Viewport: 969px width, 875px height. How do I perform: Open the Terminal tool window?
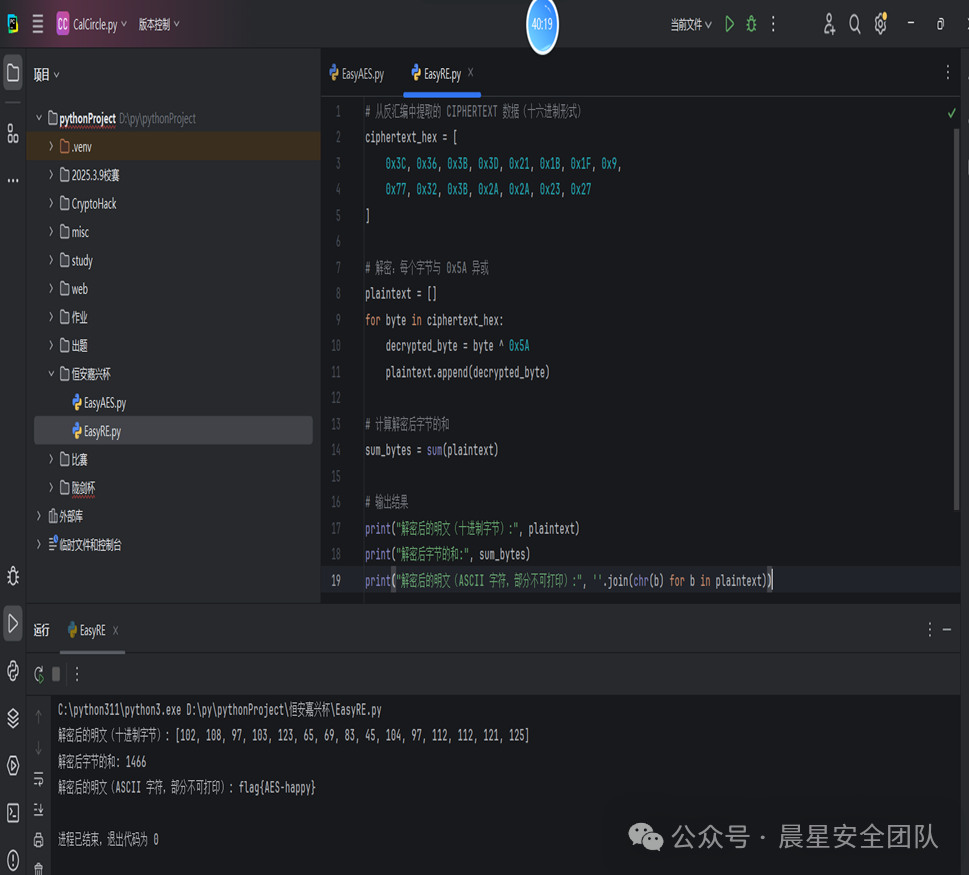tap(13, 813)
